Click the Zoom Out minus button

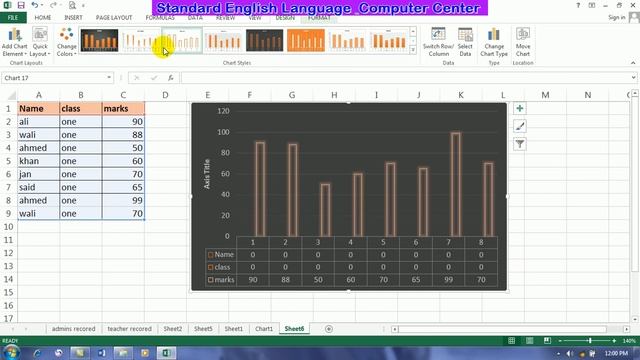[560, 340]
